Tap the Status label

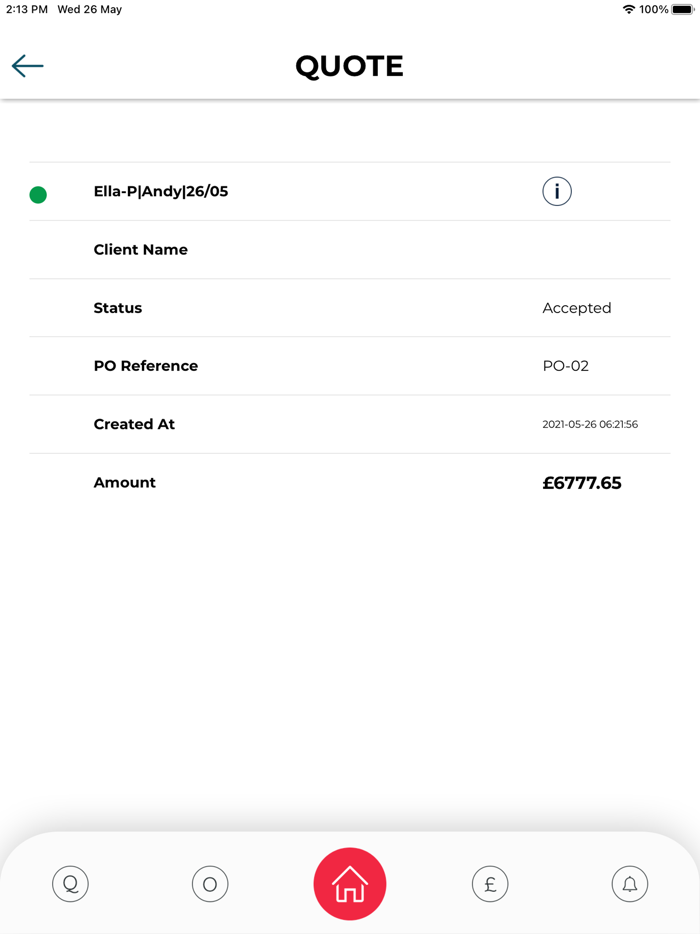coord(118,308)
